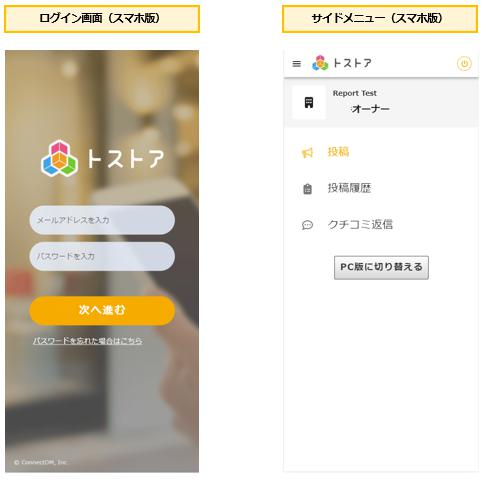Click the orange power logout icon
This screenshot has height=484, width=482.
point(464,63)
